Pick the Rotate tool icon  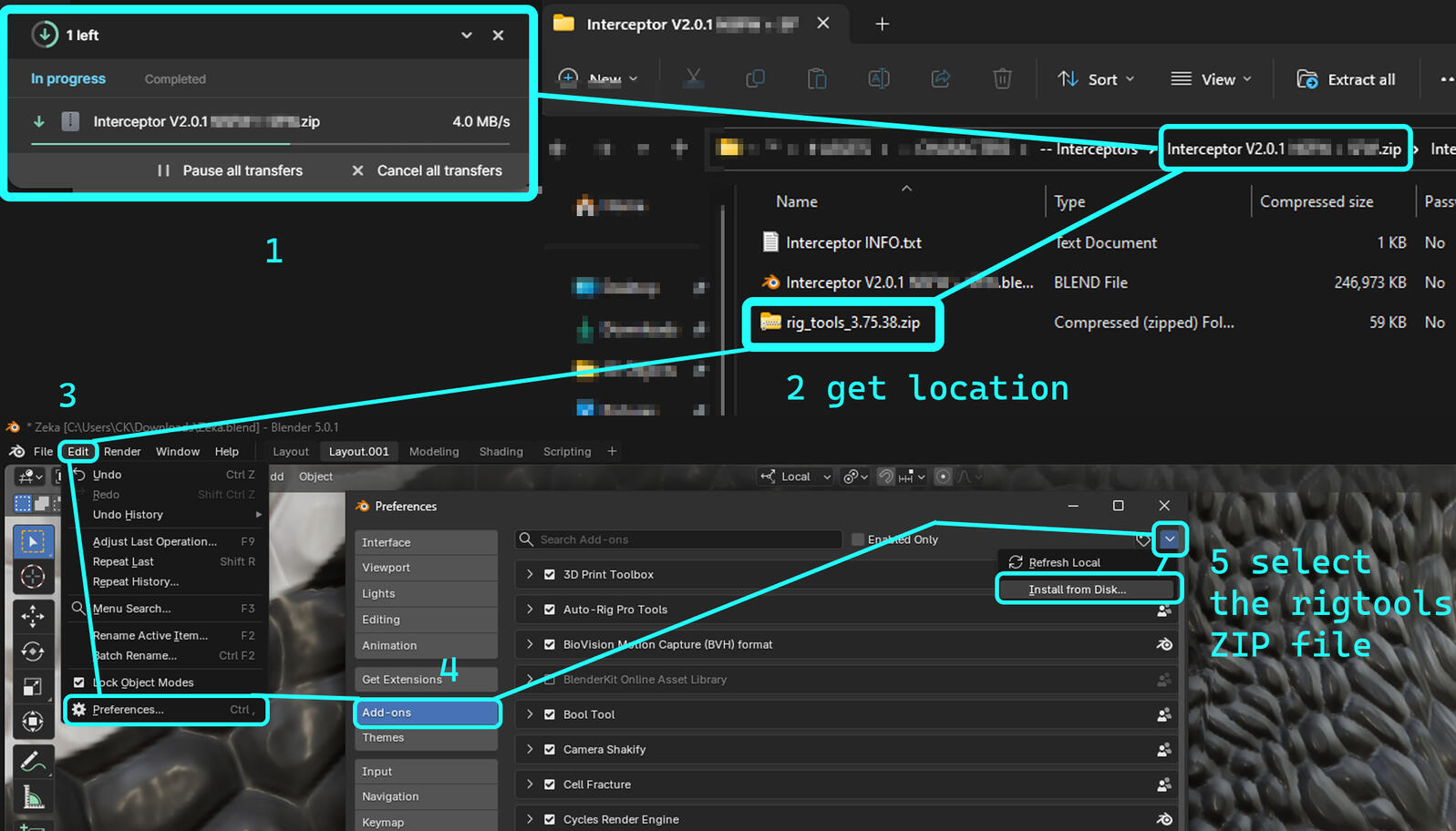click(x=33, y=651)
